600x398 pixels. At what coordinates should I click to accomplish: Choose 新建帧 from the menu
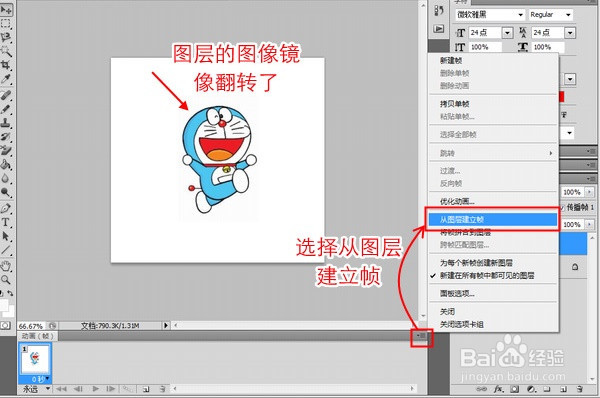click(451, 60)
